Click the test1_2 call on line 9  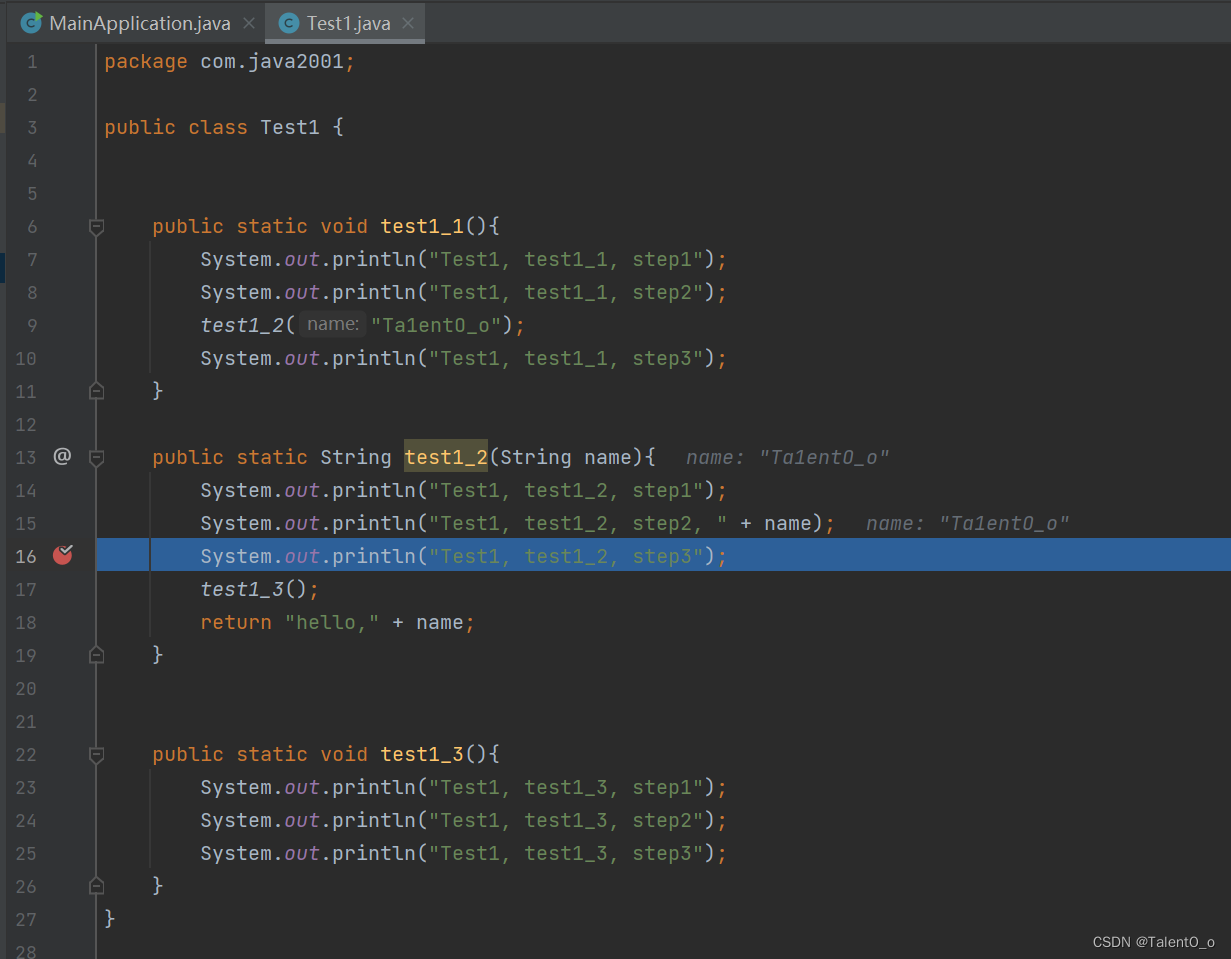pyautogui.click(x=242, y=325)
